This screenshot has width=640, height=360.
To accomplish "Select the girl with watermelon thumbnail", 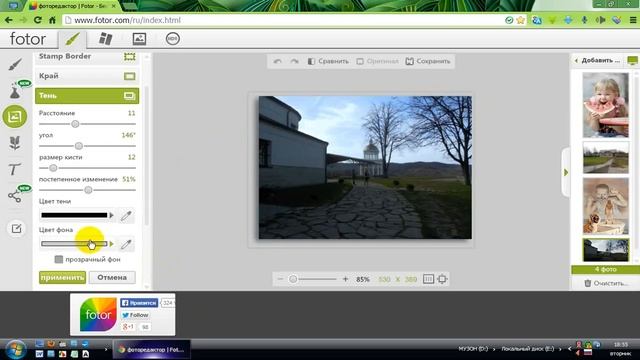I will pyautogui.click(x=605, y=105).
